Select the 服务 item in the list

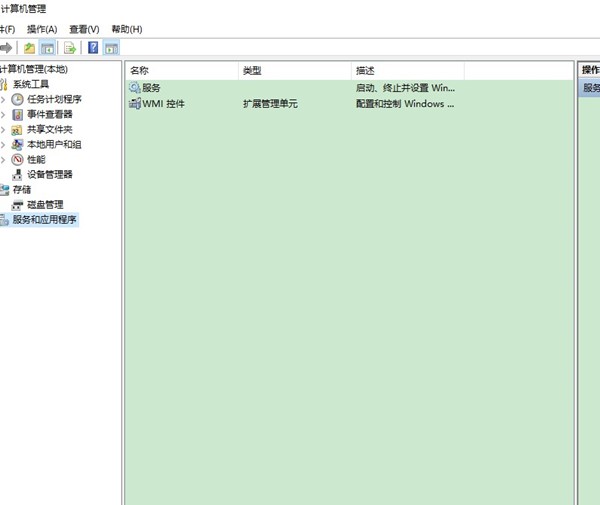coord(151,88)
